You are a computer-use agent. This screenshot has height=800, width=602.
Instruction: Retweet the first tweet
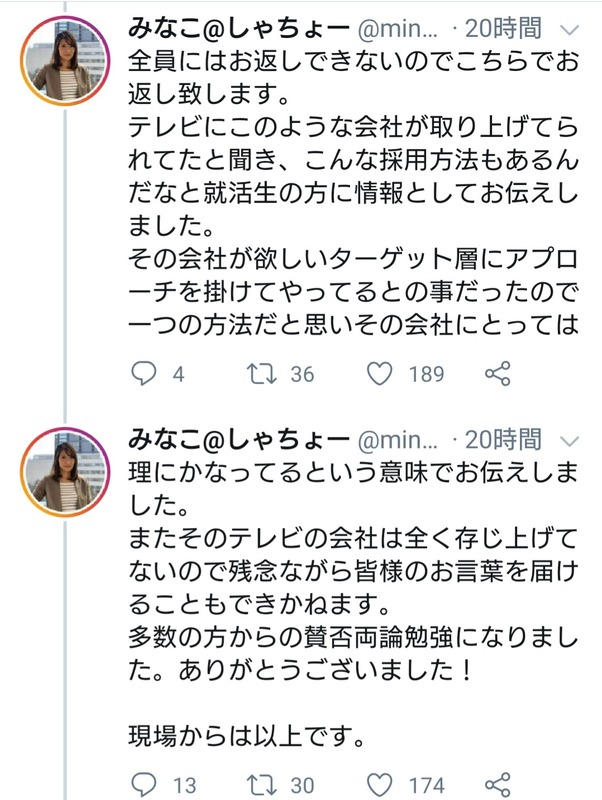click(262, 374)
